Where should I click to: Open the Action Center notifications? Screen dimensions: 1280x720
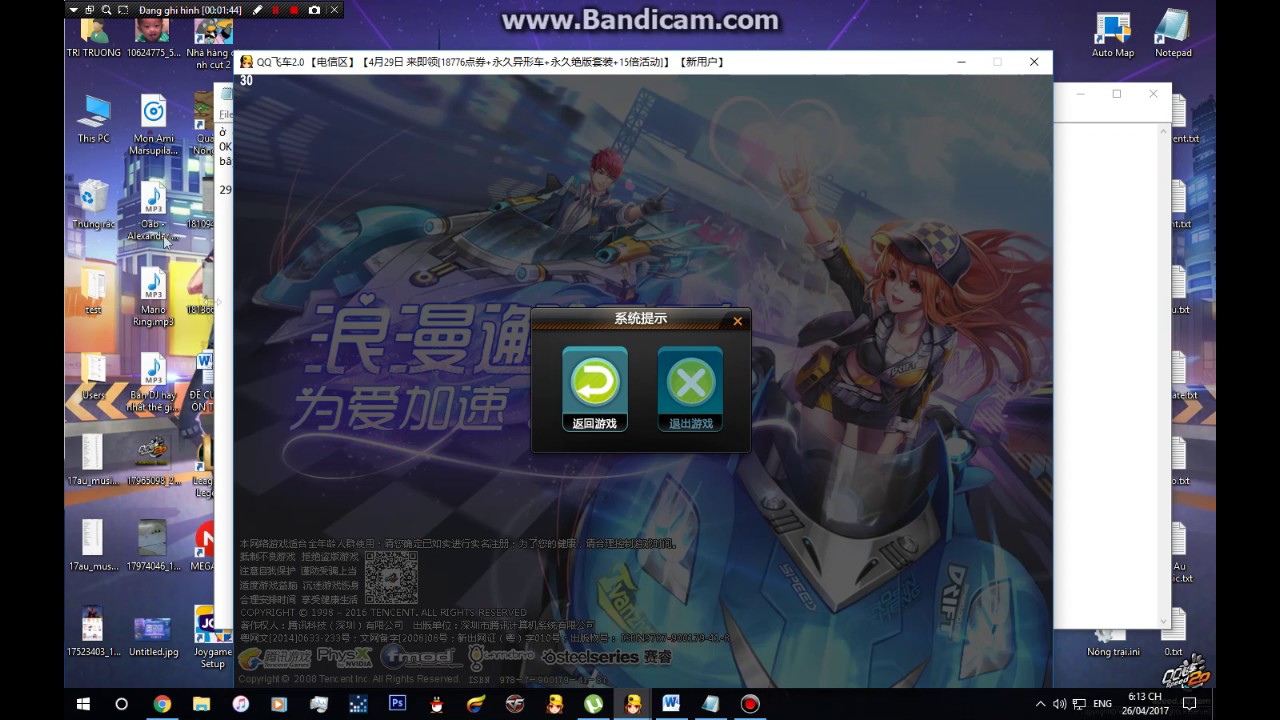pos(1189,704)
